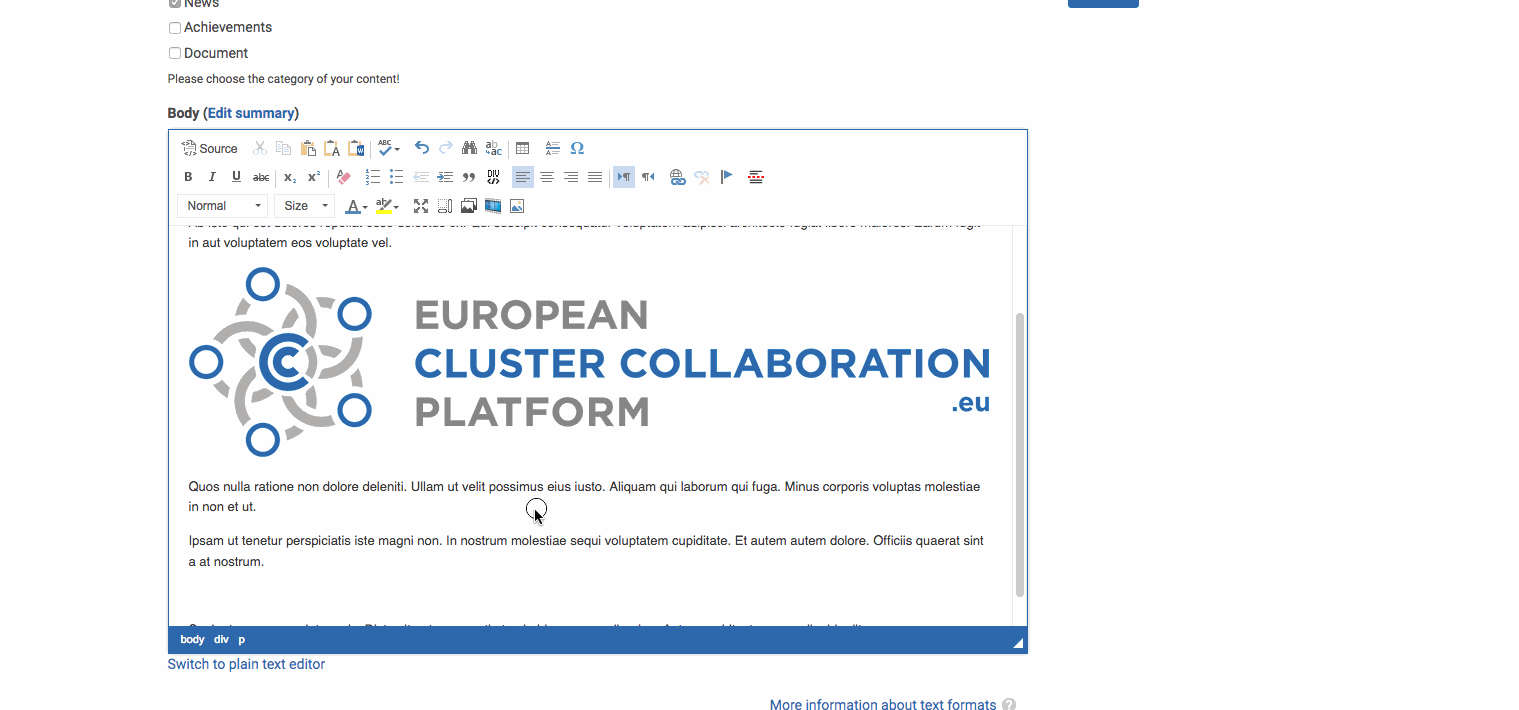Switch editor to Source view
This screenshot has height=710, width=1519.
point(209,148)
